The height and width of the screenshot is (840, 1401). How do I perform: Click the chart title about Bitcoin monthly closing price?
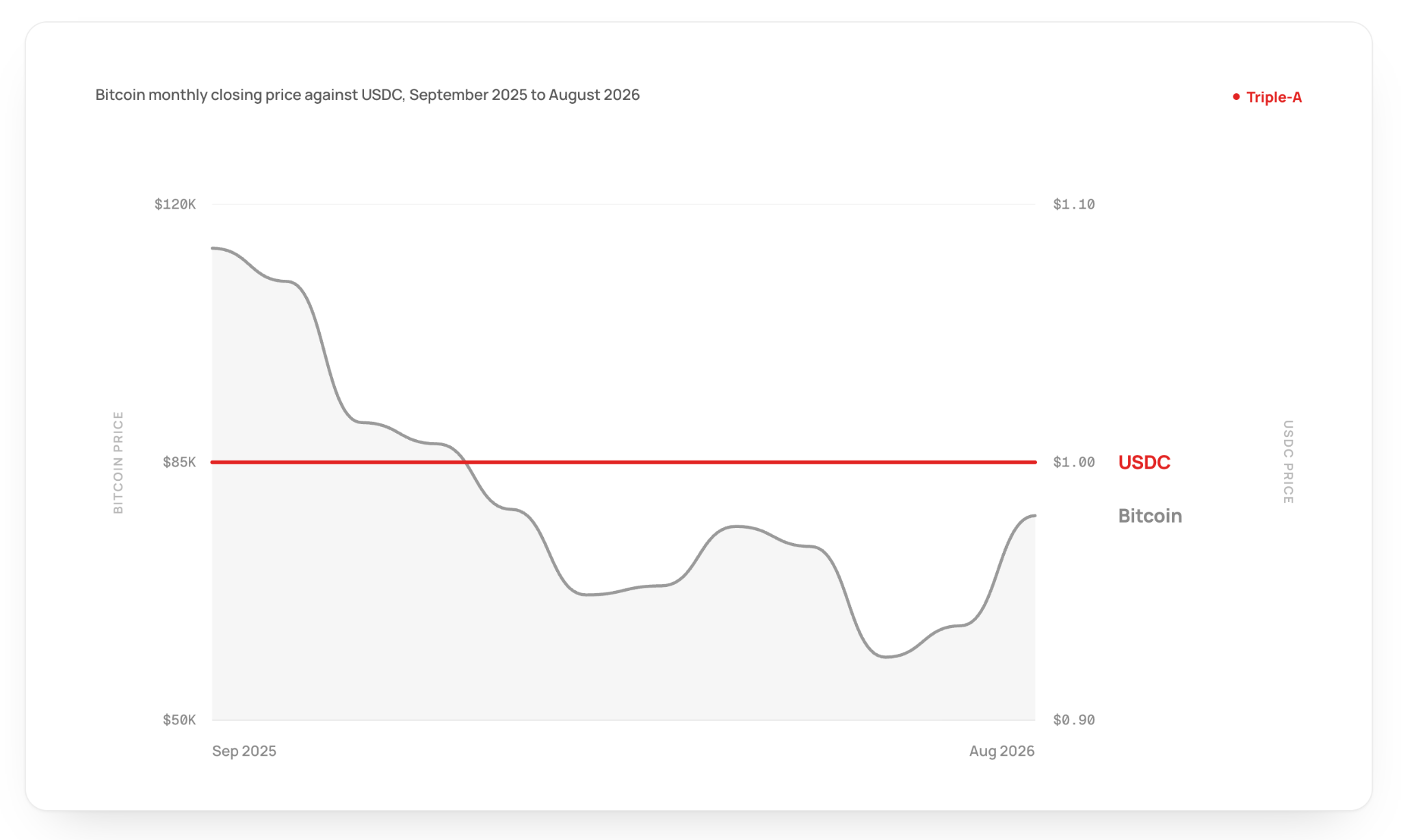pos(367,95)
